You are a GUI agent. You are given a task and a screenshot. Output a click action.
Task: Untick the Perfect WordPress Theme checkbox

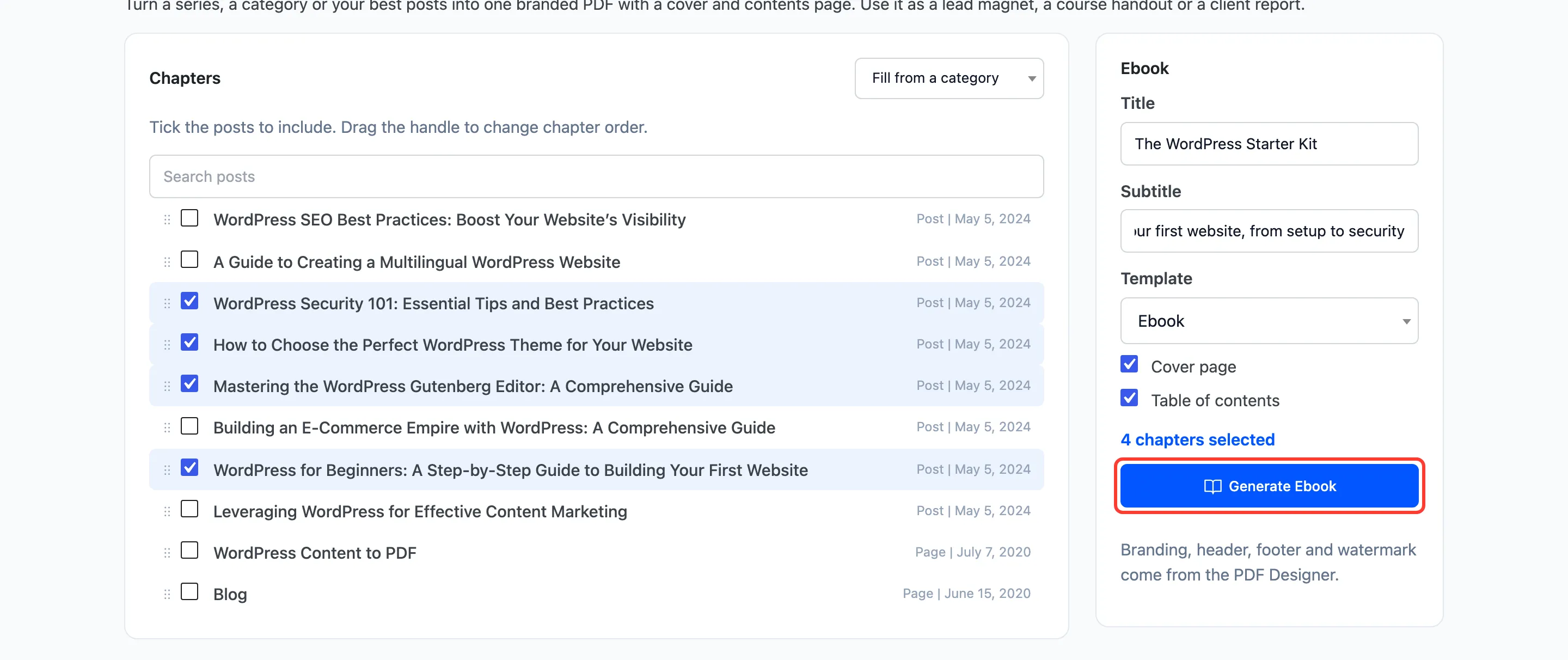pyautogui.click(x=189, y=343)
